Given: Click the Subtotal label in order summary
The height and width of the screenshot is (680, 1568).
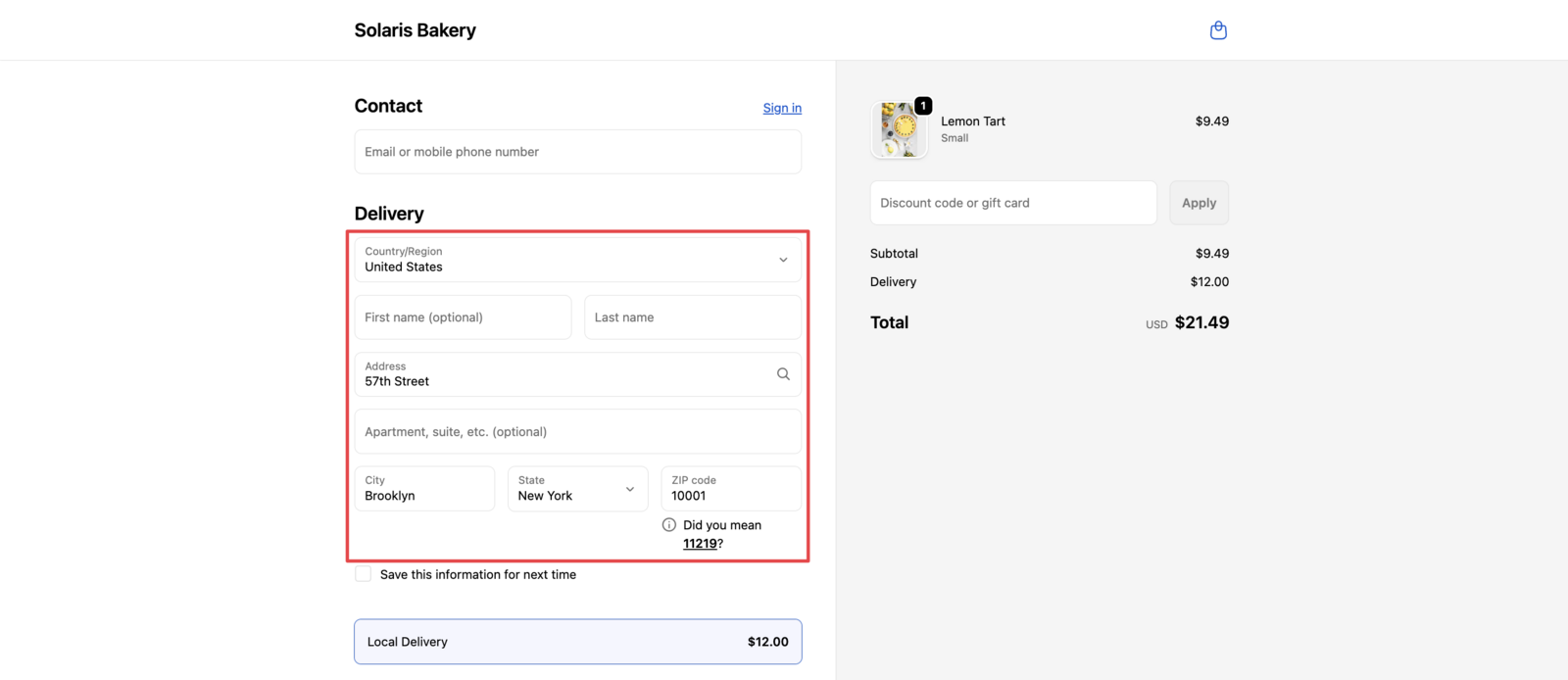Looking at the screenshot, I should (x=894, y=254).
